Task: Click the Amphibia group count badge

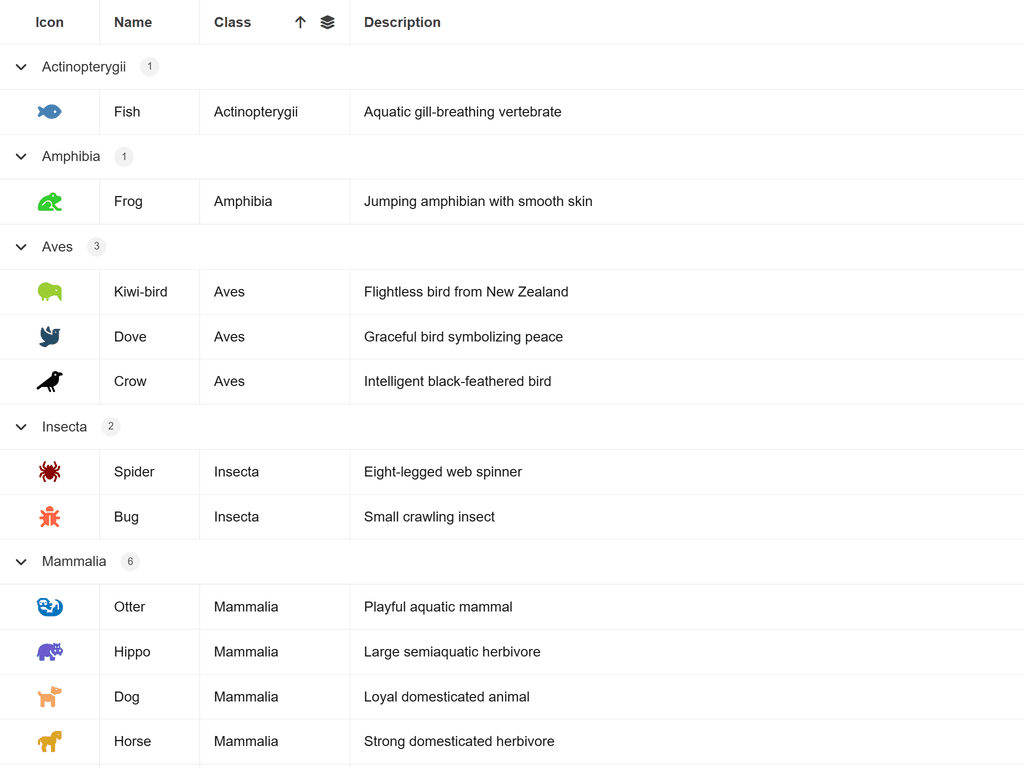Action: [123, 156]
